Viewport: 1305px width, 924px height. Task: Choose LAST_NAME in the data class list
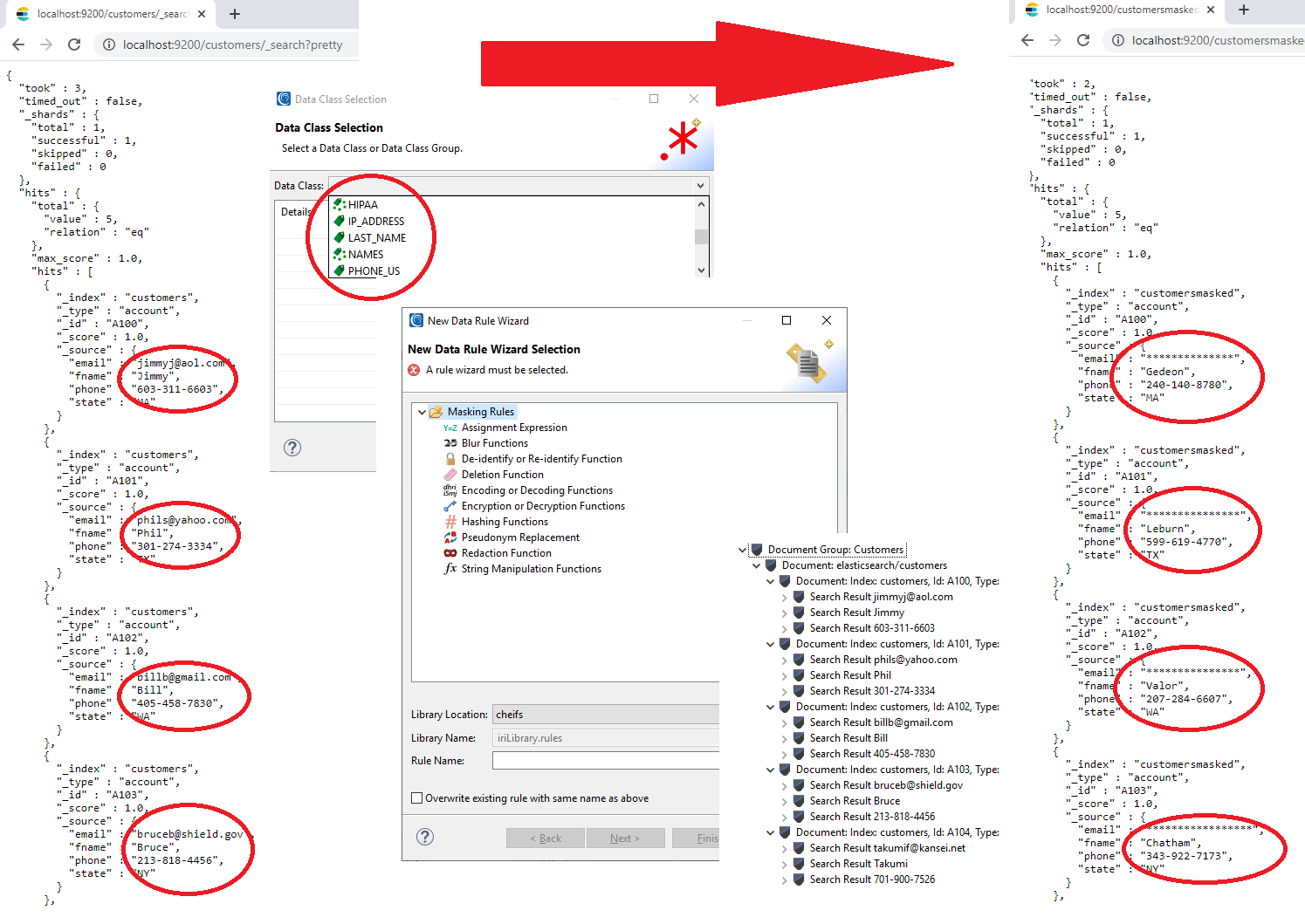click(377, 238)
